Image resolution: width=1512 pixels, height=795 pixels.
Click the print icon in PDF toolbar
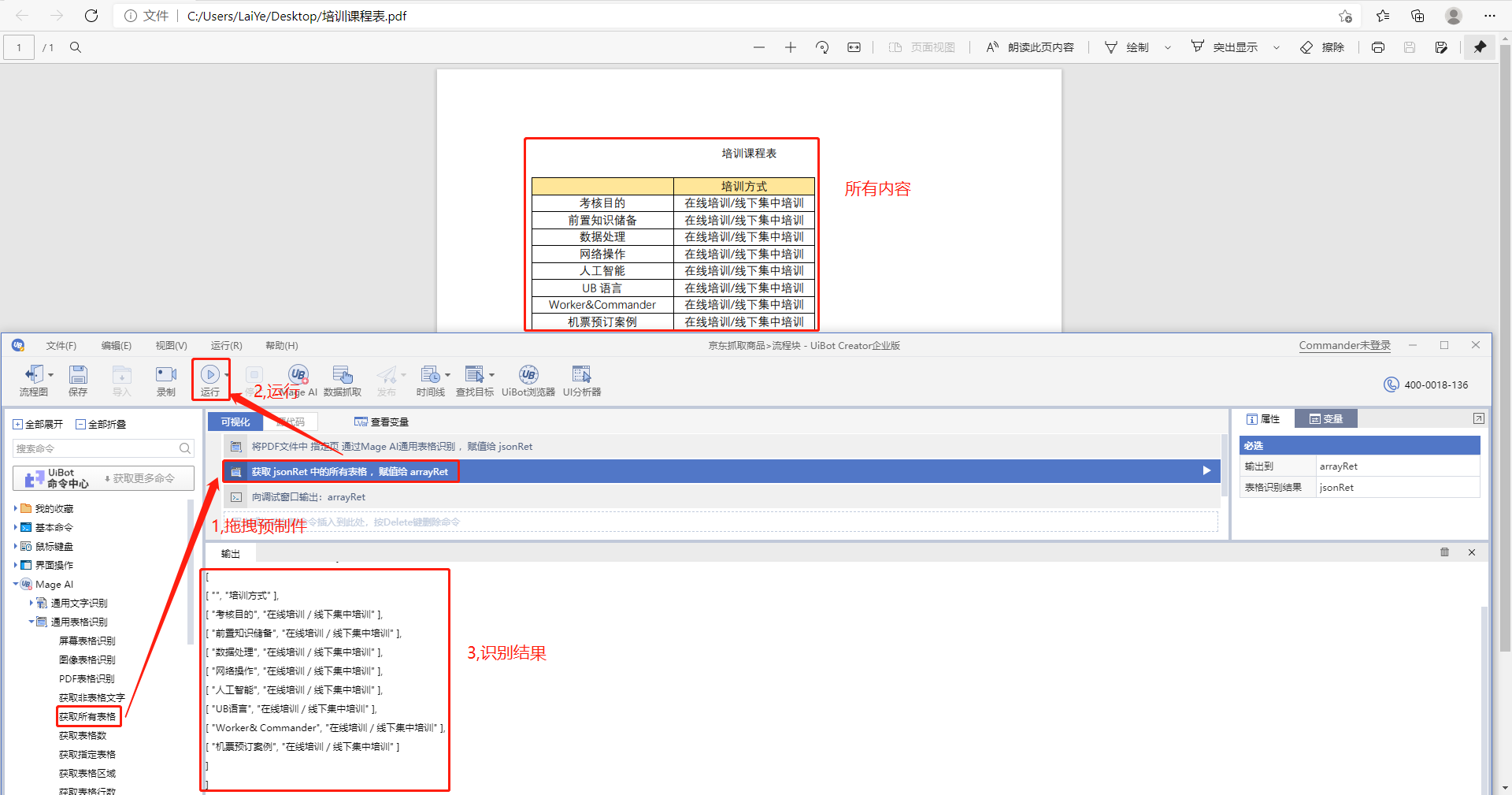point(1377,47)
